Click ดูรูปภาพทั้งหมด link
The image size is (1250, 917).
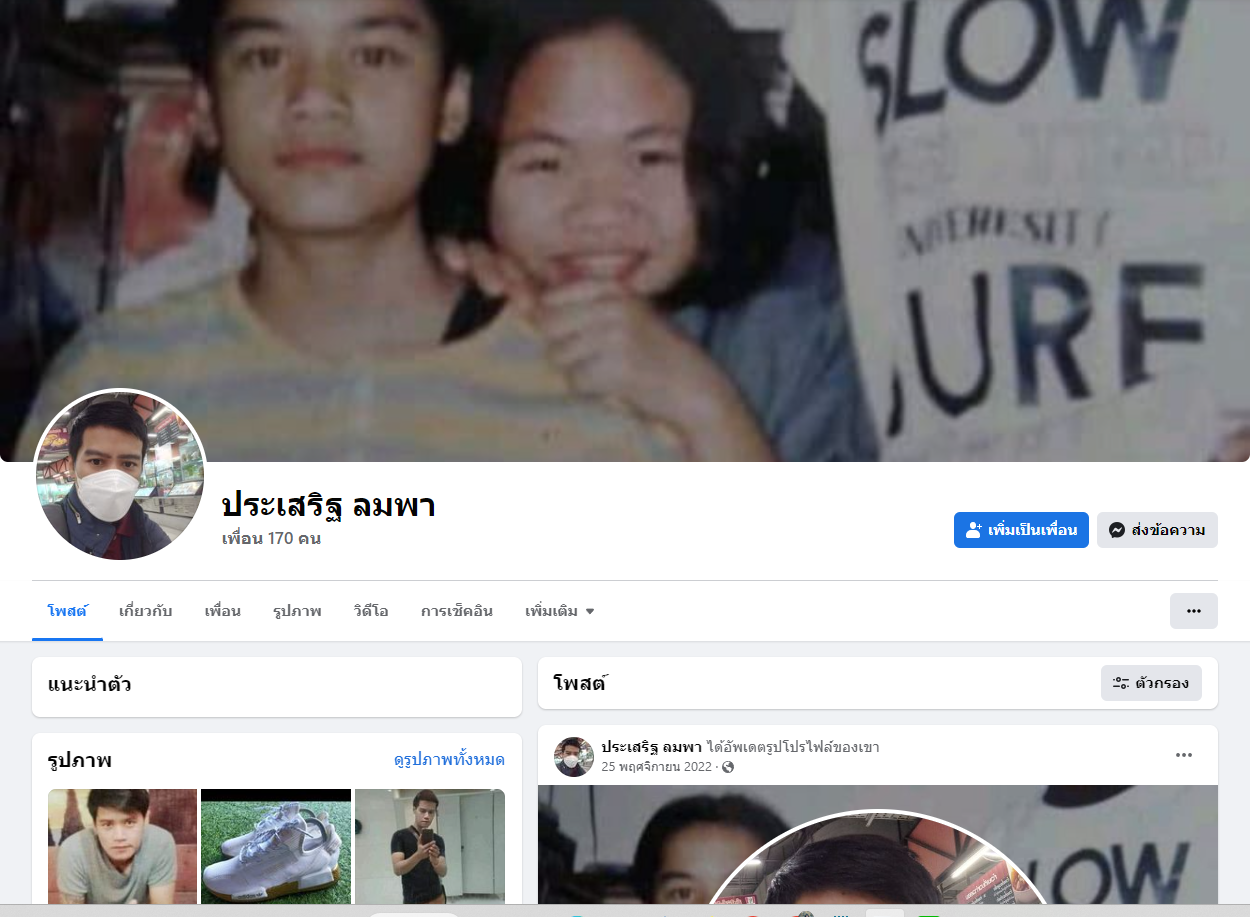[x=449, y=760]
